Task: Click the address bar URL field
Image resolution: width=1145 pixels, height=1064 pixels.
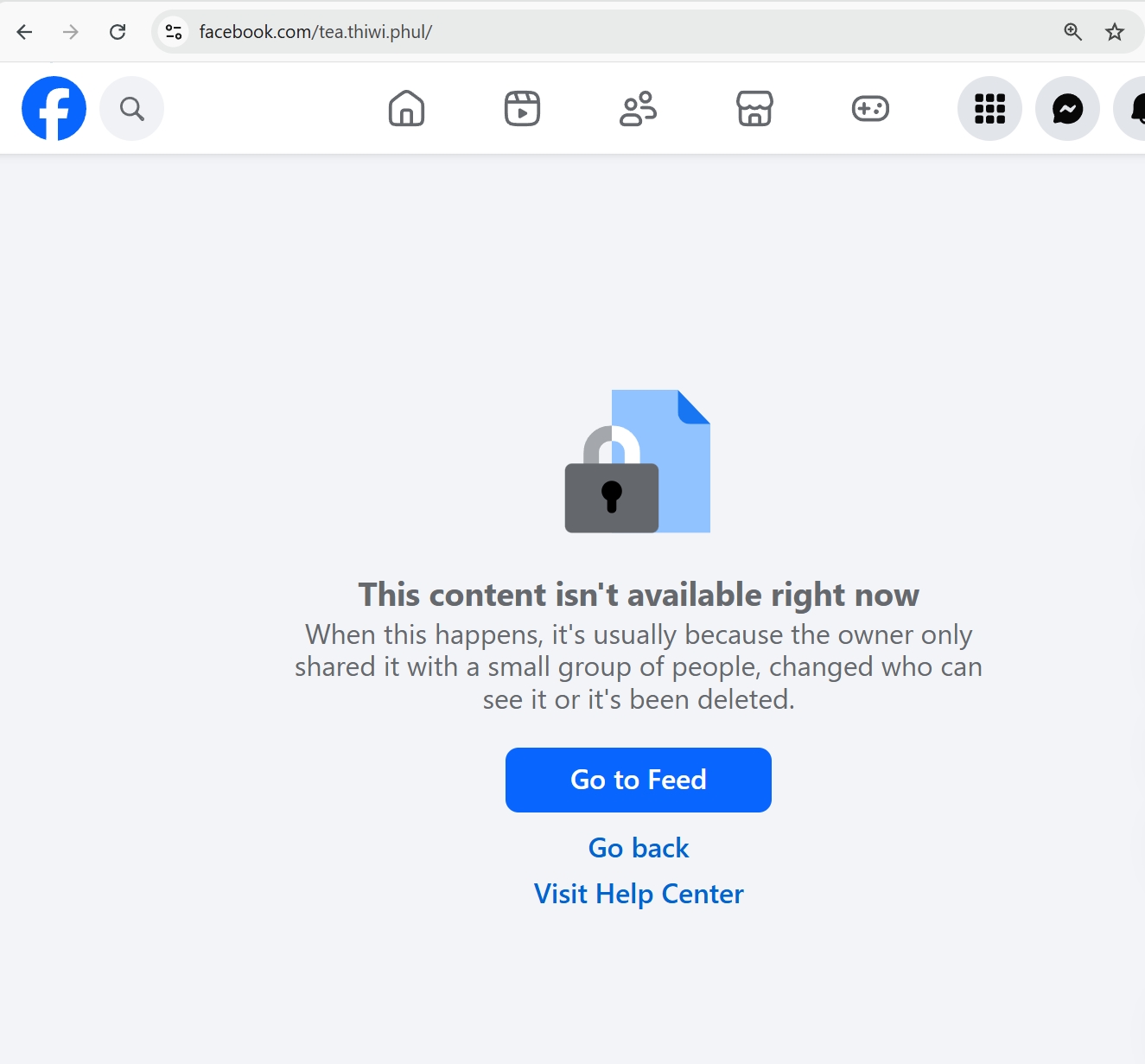Action: [x=605, y=32]
